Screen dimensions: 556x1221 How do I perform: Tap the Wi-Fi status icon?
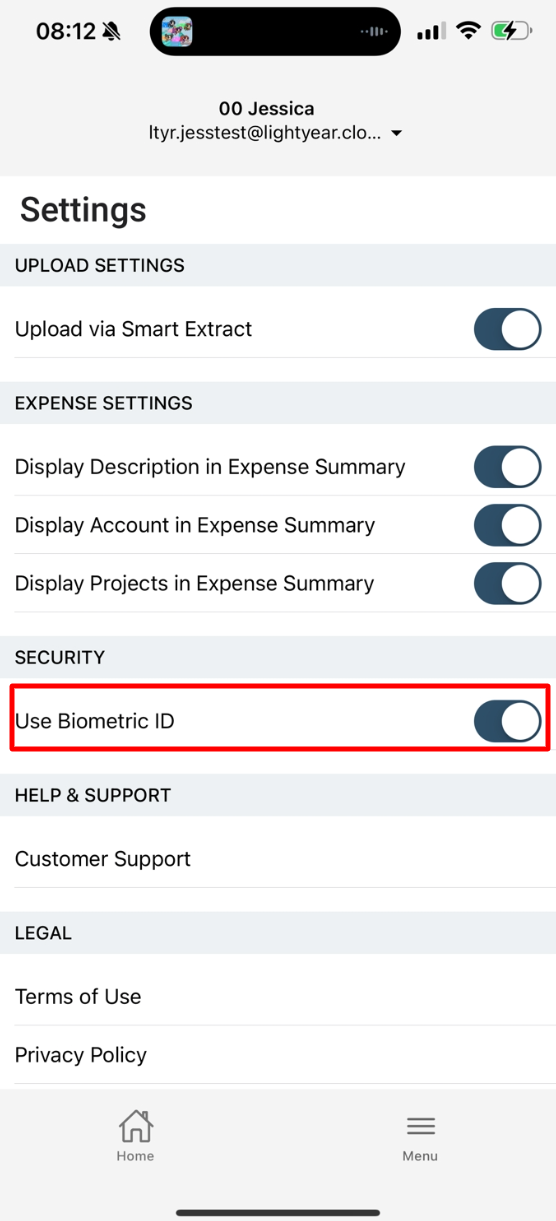pyautogui.click(x=468, y=31)
